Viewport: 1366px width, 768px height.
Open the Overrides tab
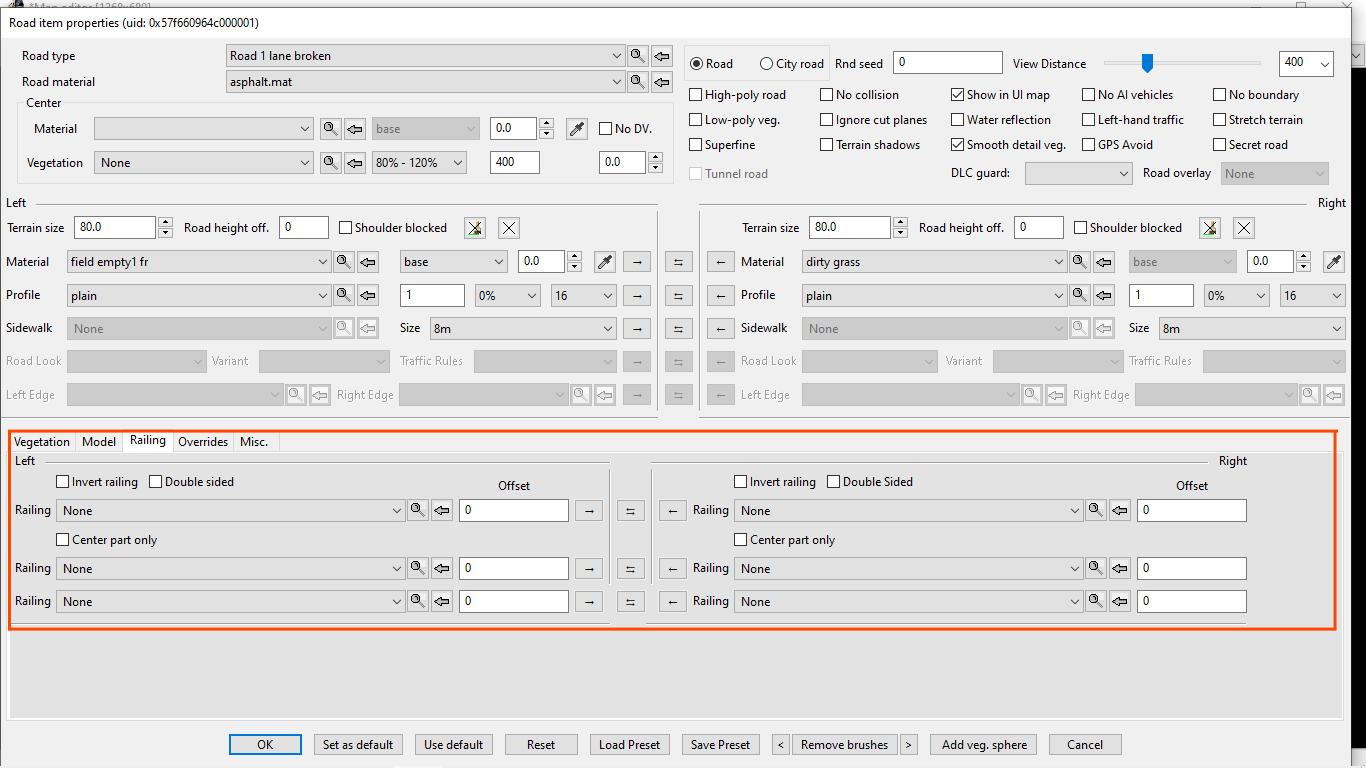click(203, 442)
